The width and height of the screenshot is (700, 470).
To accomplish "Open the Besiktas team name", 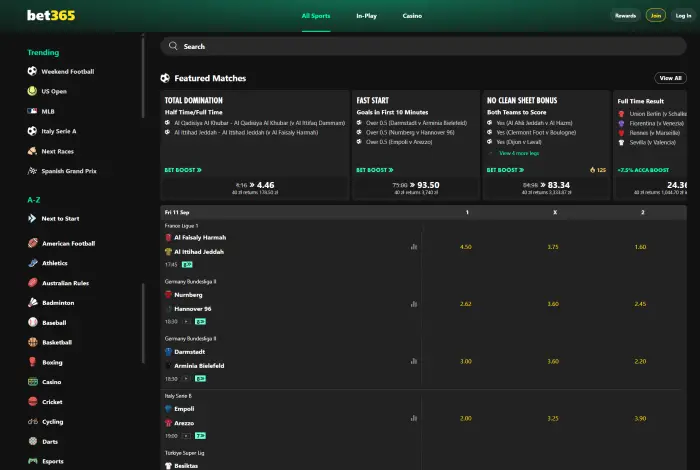I will click(186, 466).
